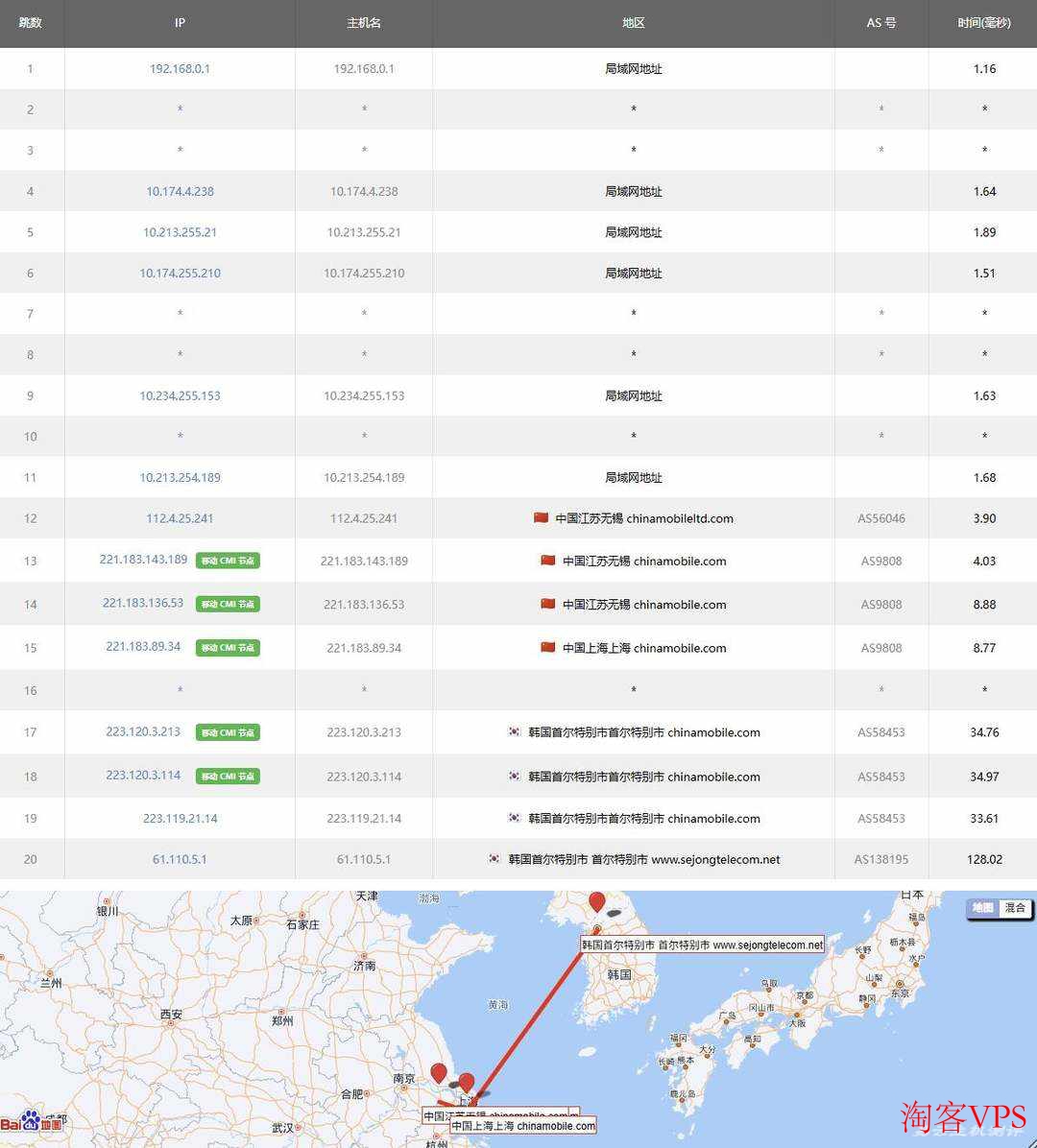Open IP link 221.183.136.53

click(143, 603)
